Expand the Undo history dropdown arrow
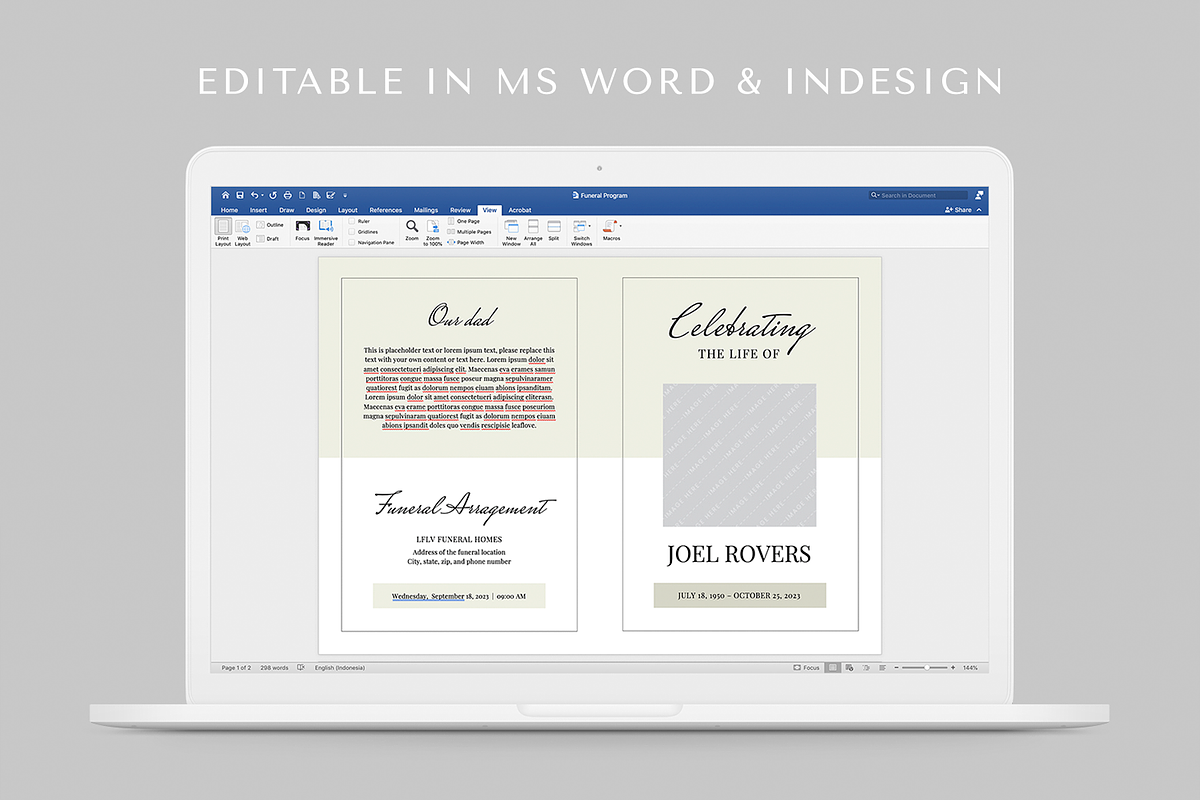This screenshot has width=1200, height=800. (x=262, y=195)
